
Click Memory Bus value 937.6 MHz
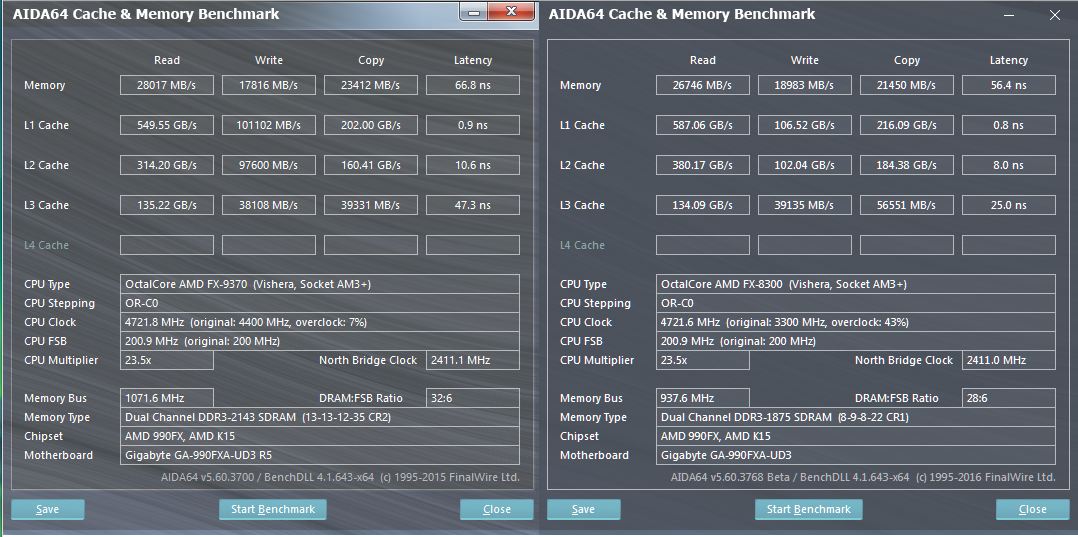[703, 398]
